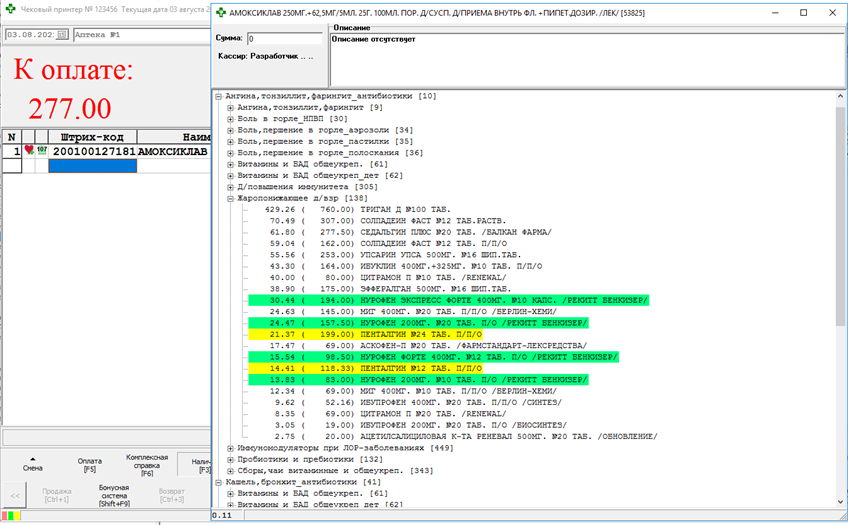The height and width of the screenshot is (525, 848).
Task: Expand the Боль в горле_НПВП [30] node
Action: pos(230,119)
